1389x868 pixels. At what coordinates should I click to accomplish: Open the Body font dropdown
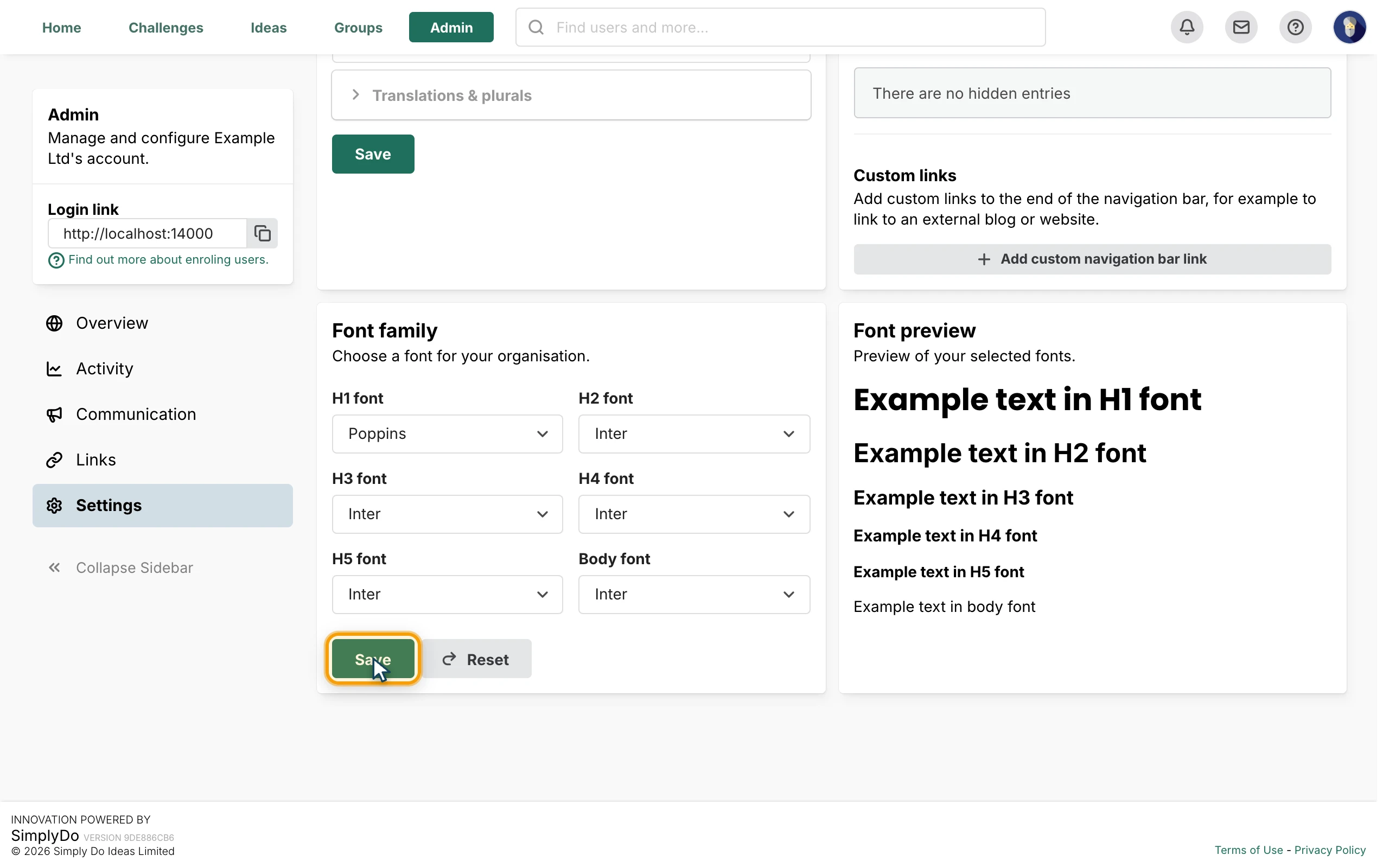[x=694, y=595]
